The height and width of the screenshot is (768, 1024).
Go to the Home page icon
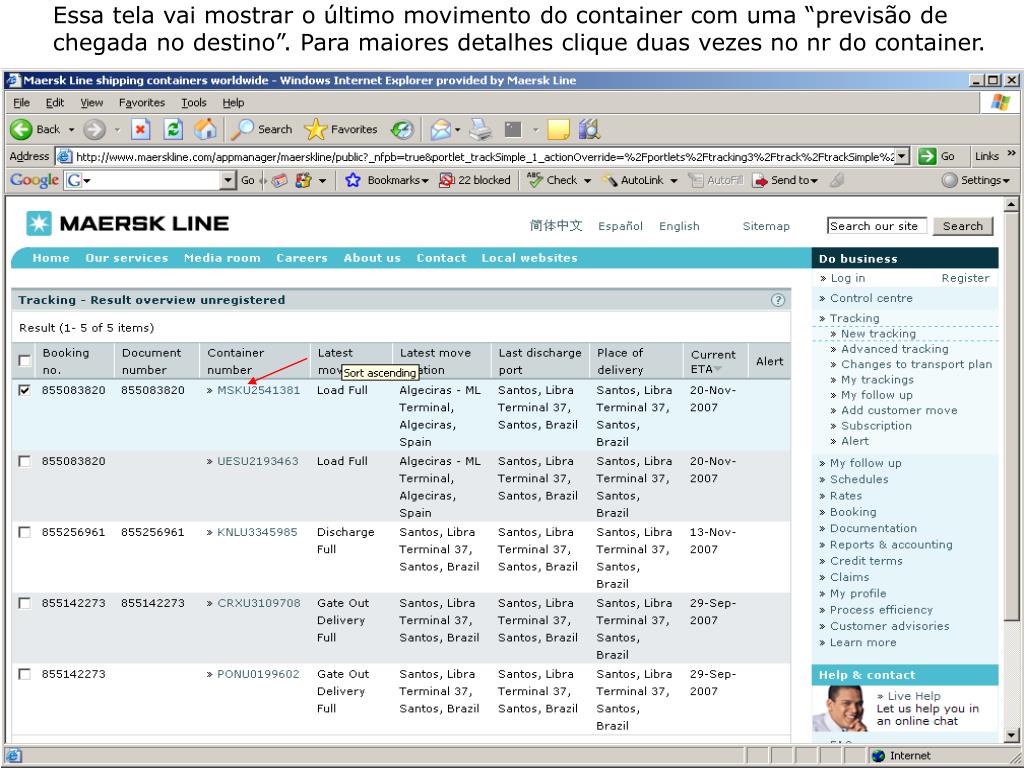click(205, 129)
